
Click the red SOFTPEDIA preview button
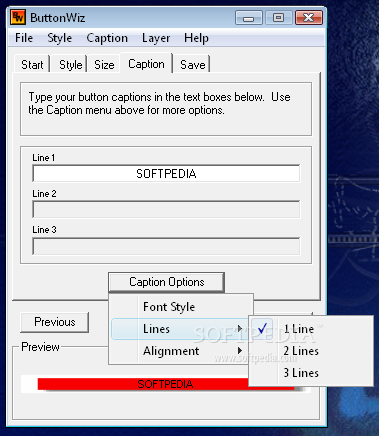[x=166, y=384]
